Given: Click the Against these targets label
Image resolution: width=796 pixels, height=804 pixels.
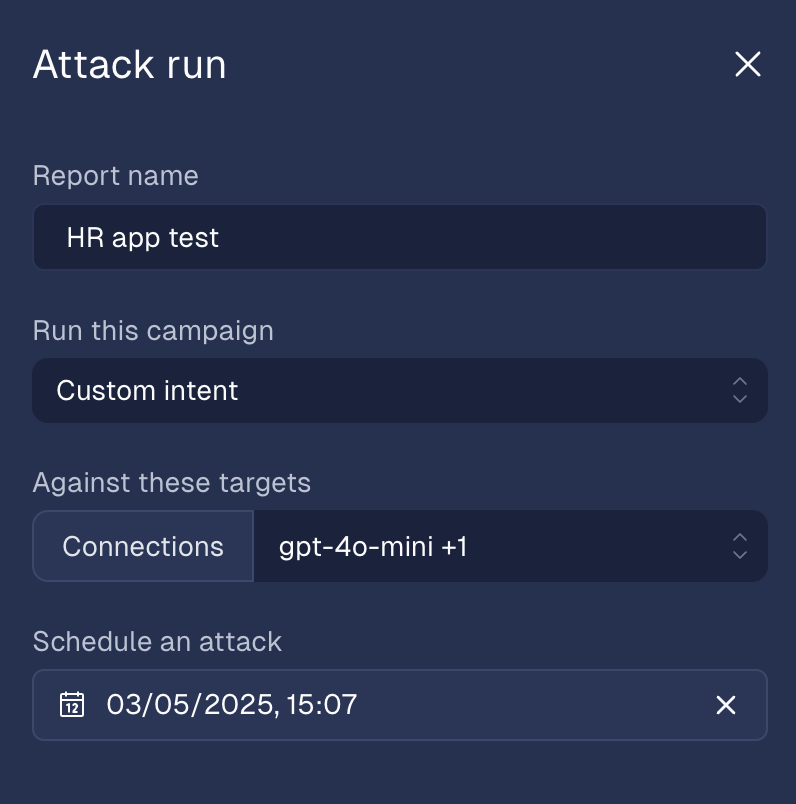Looking at the screenshot, I should (x=171, y=483).
